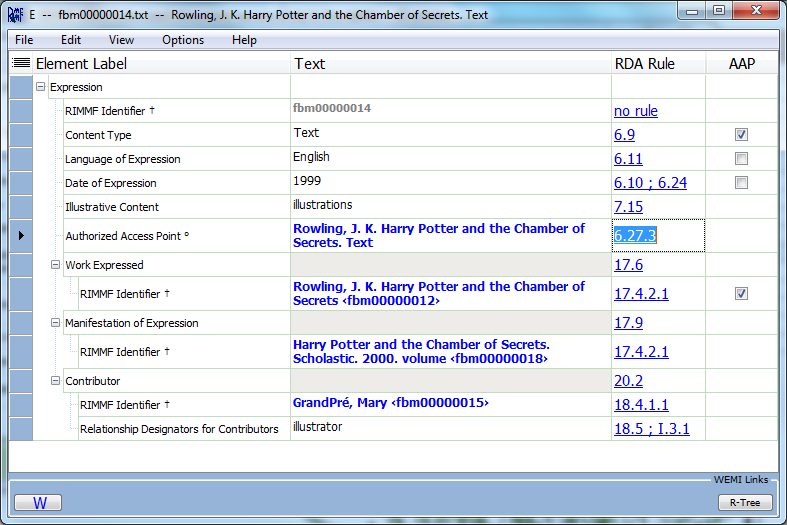Open the 'no rule' link
Image resolution: width=787 pixels, height=525 pixels.
[x=636, y=111]
